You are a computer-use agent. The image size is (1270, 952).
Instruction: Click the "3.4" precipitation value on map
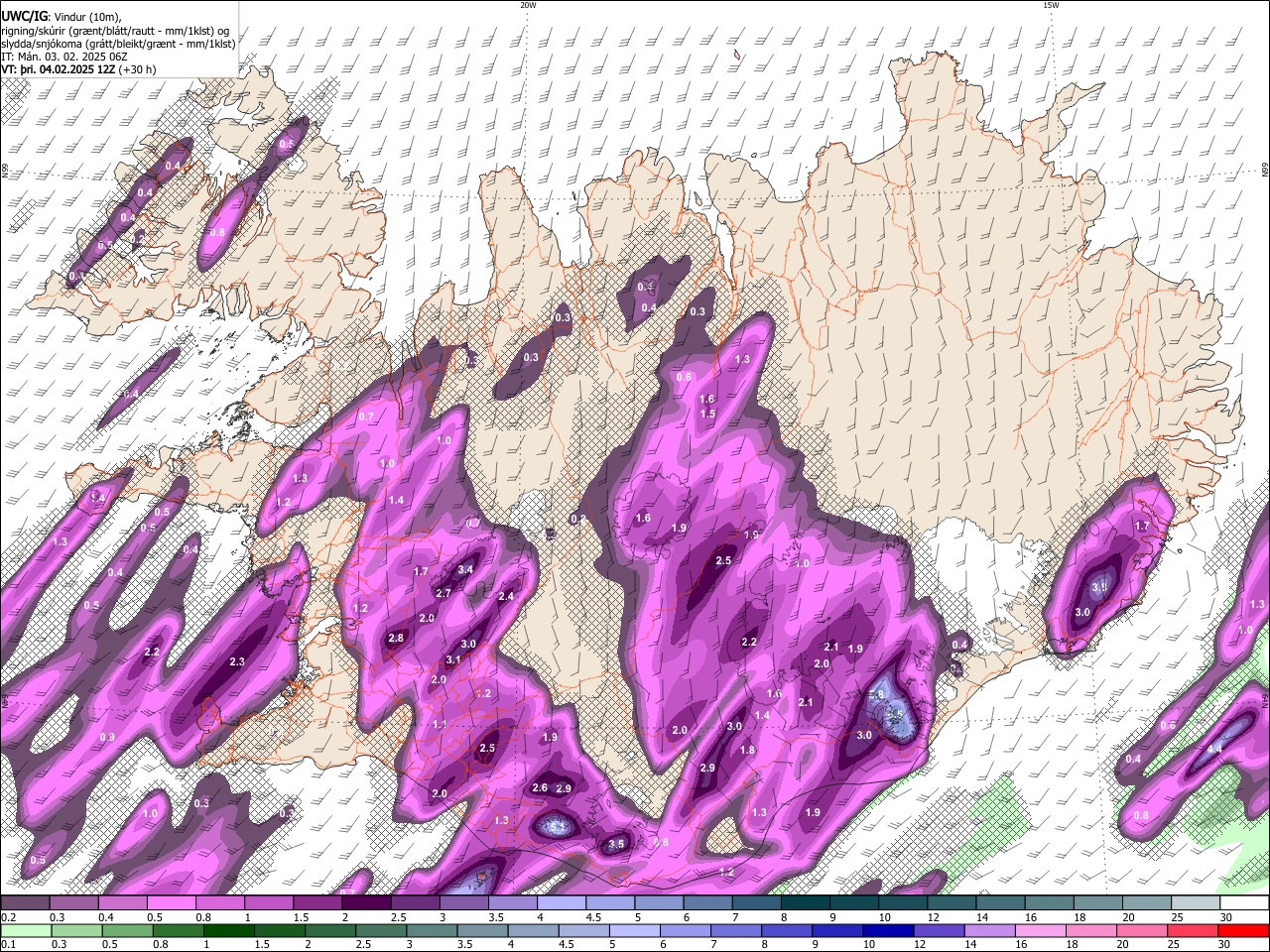[465, 570]
